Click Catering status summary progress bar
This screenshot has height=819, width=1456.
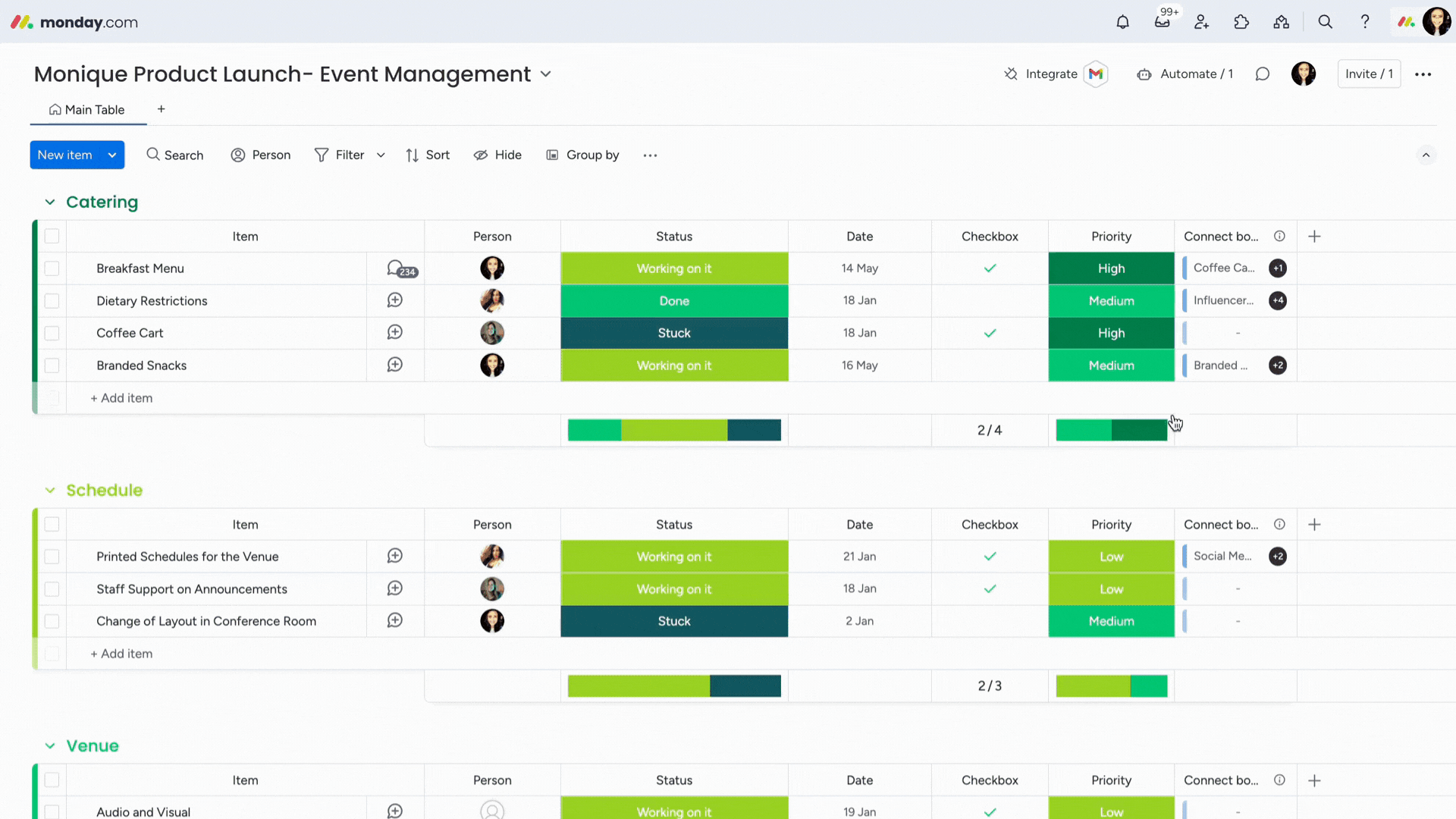tap(674, 430)
